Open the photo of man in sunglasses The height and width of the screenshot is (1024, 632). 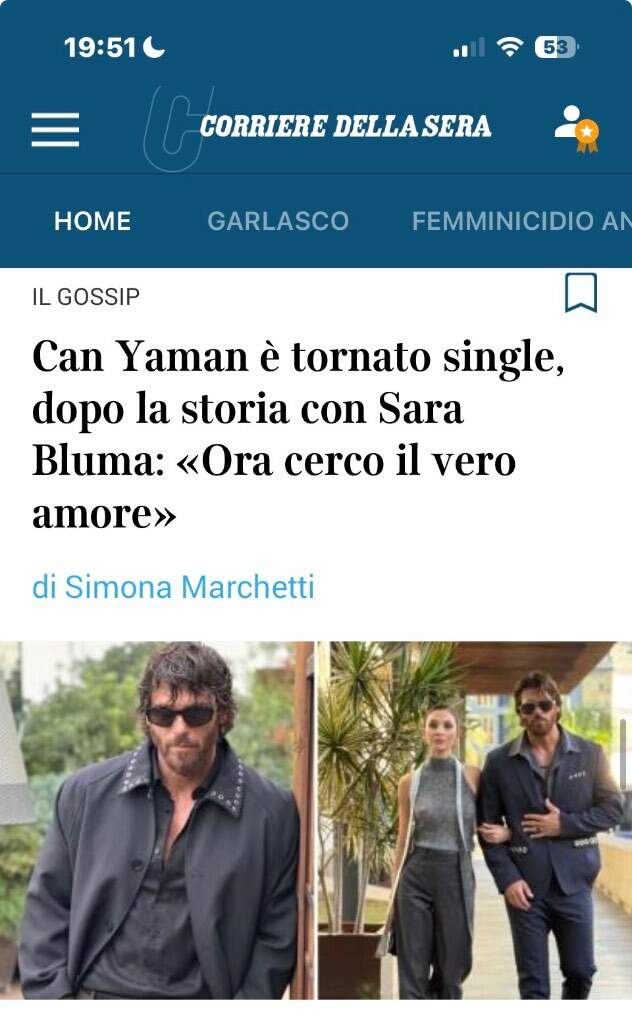157,820
